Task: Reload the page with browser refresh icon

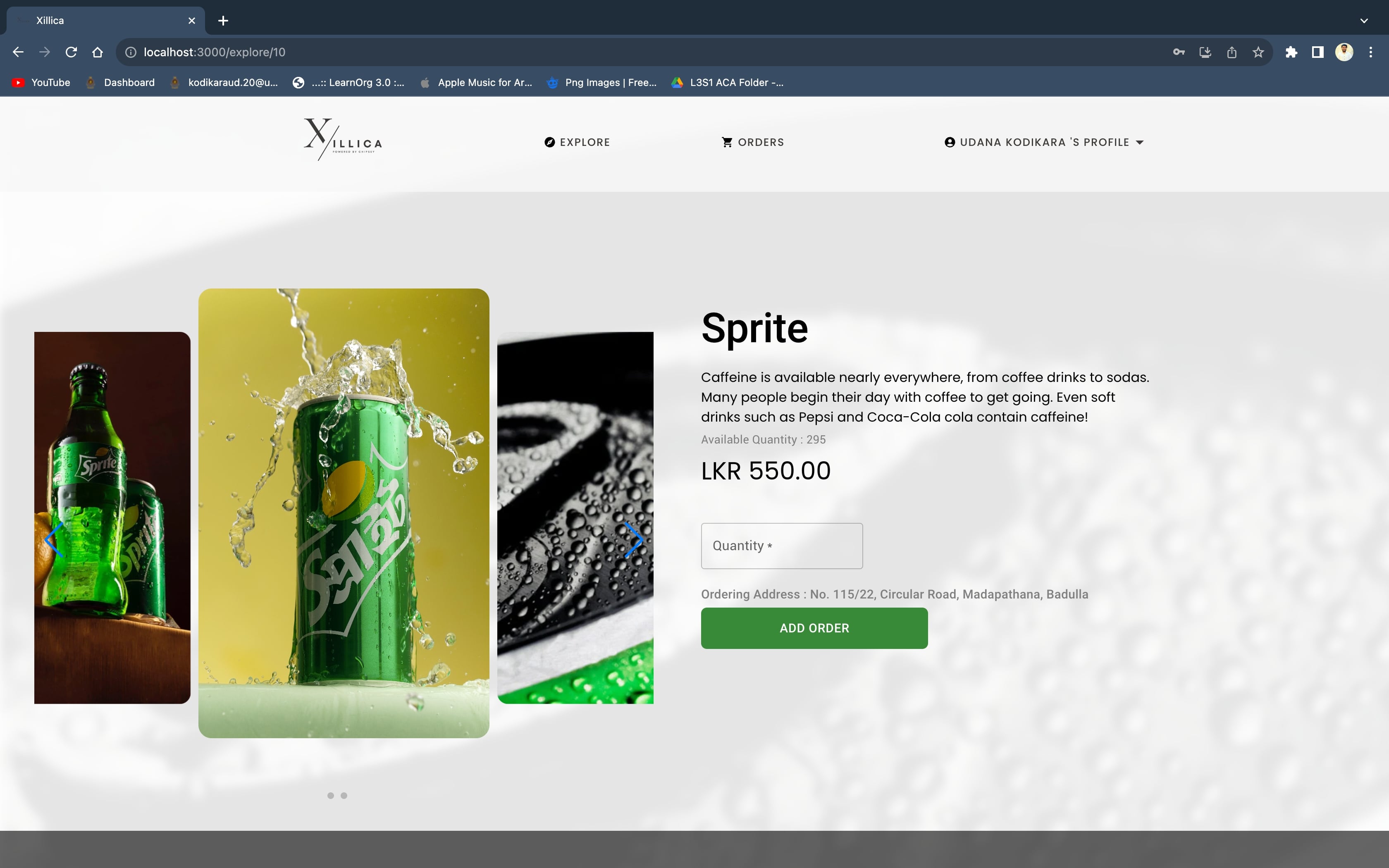Action: tap(71, 52)
